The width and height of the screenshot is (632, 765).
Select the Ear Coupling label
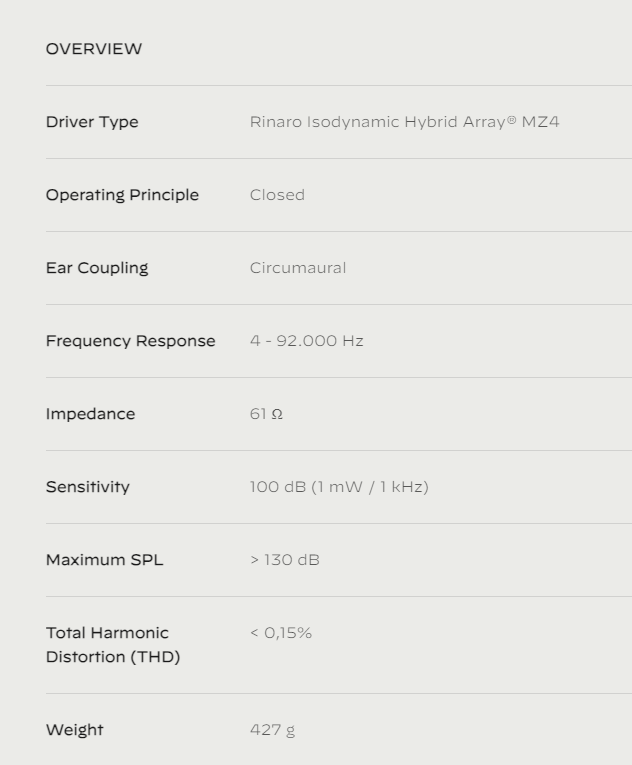(x=97, y=268)
